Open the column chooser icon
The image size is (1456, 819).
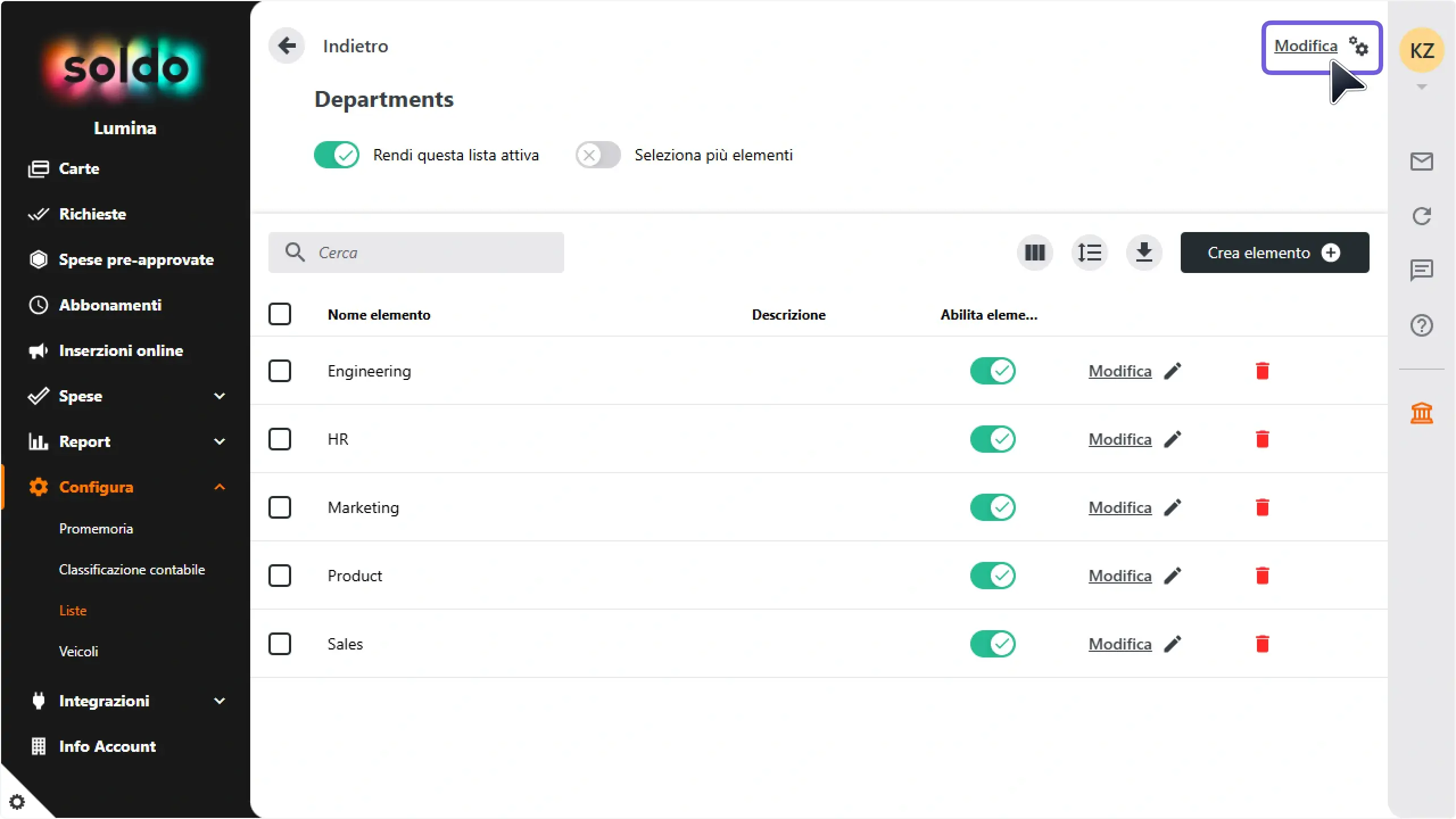pos(1035,253)
